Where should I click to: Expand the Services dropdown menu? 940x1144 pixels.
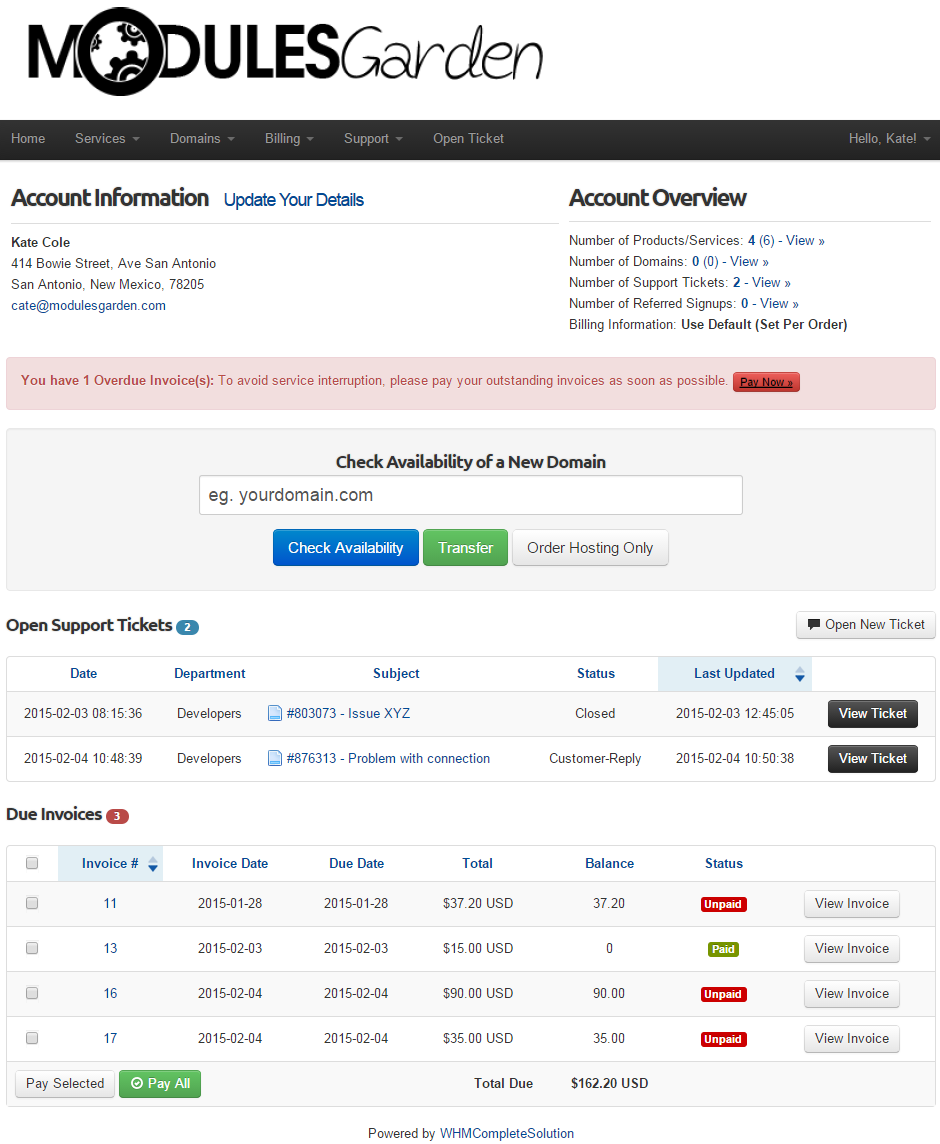[107, 139]
